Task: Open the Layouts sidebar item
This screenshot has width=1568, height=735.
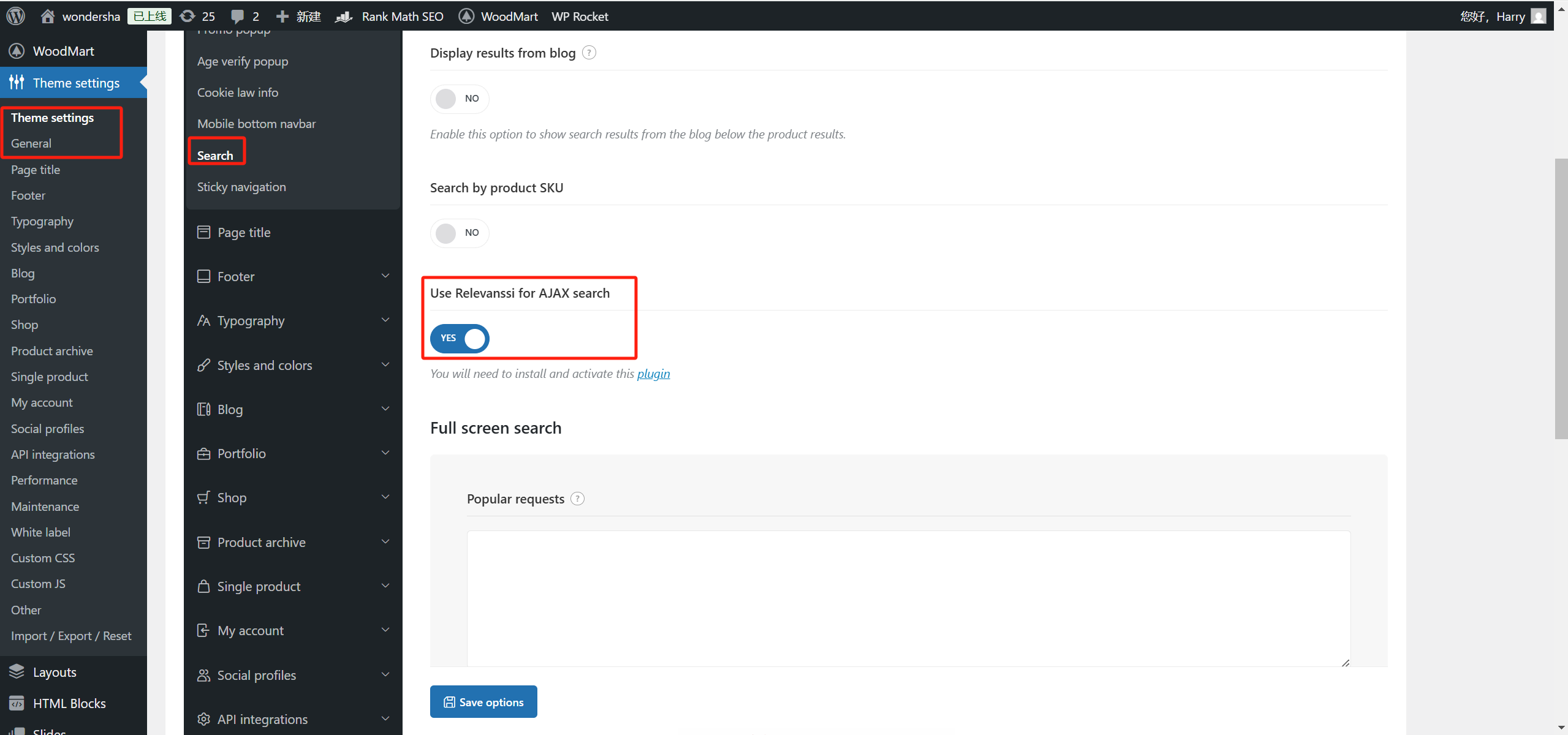Action: 55,672
